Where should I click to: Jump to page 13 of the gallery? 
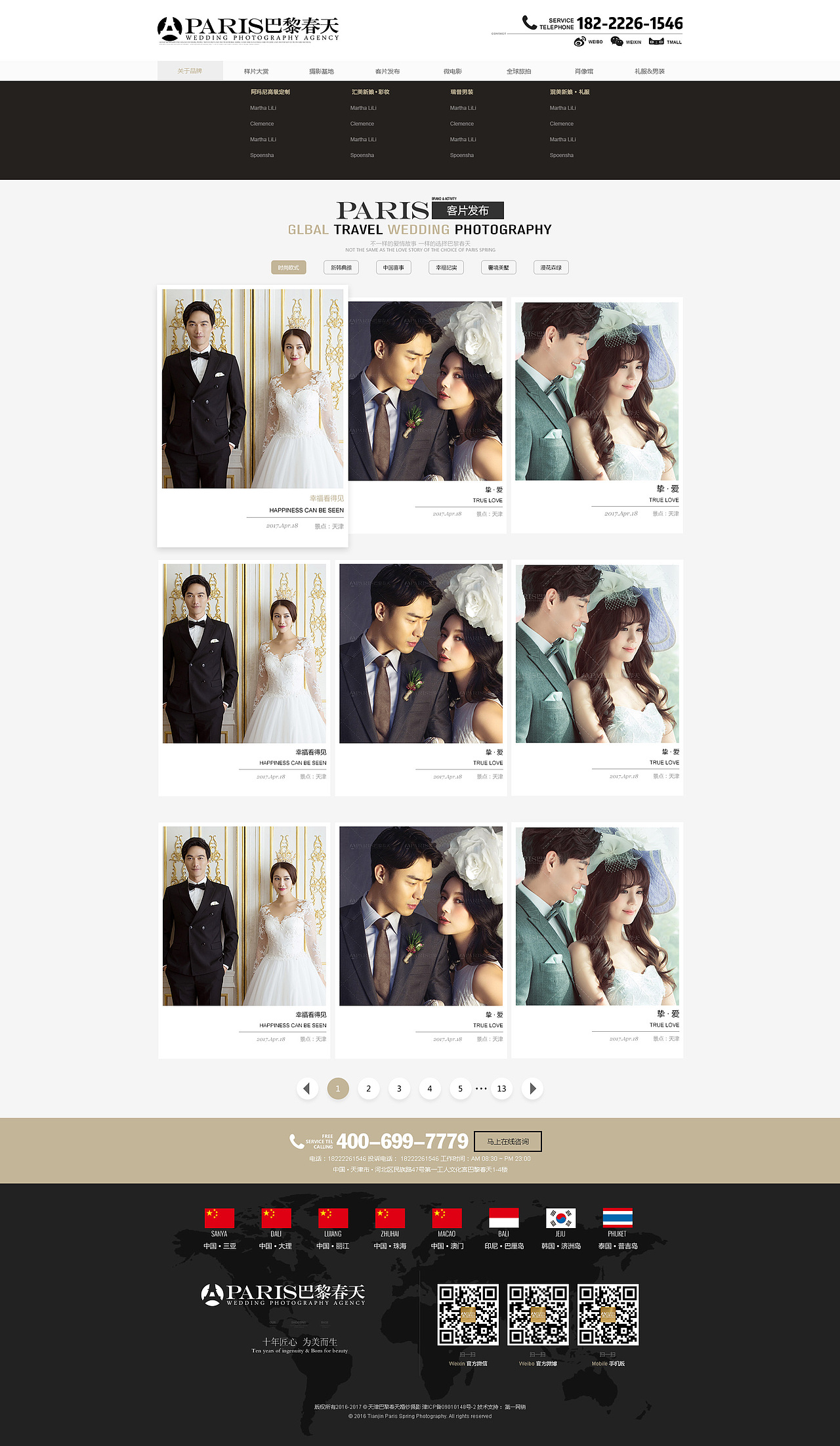click(501, 1088)
